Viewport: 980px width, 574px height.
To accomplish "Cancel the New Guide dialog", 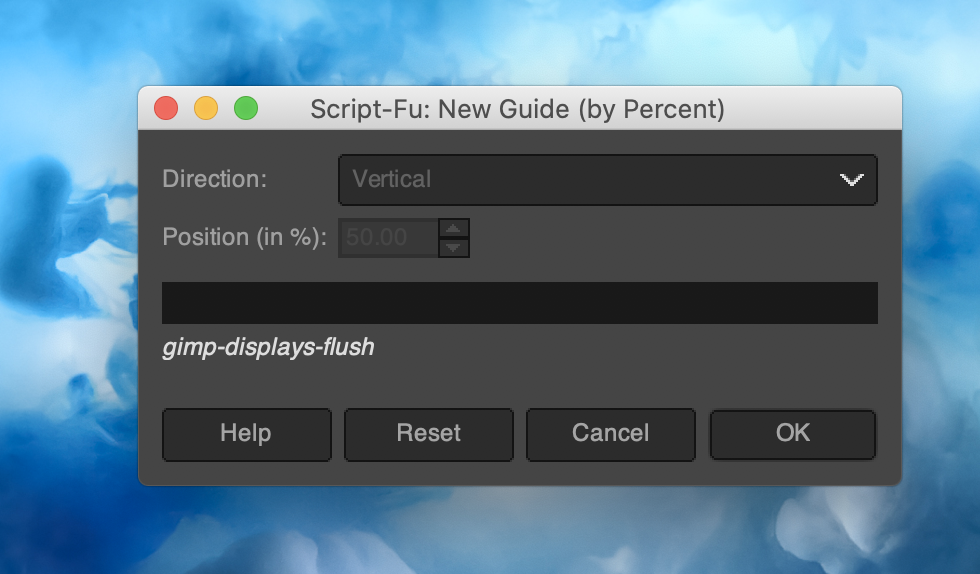I will point(610,434).
